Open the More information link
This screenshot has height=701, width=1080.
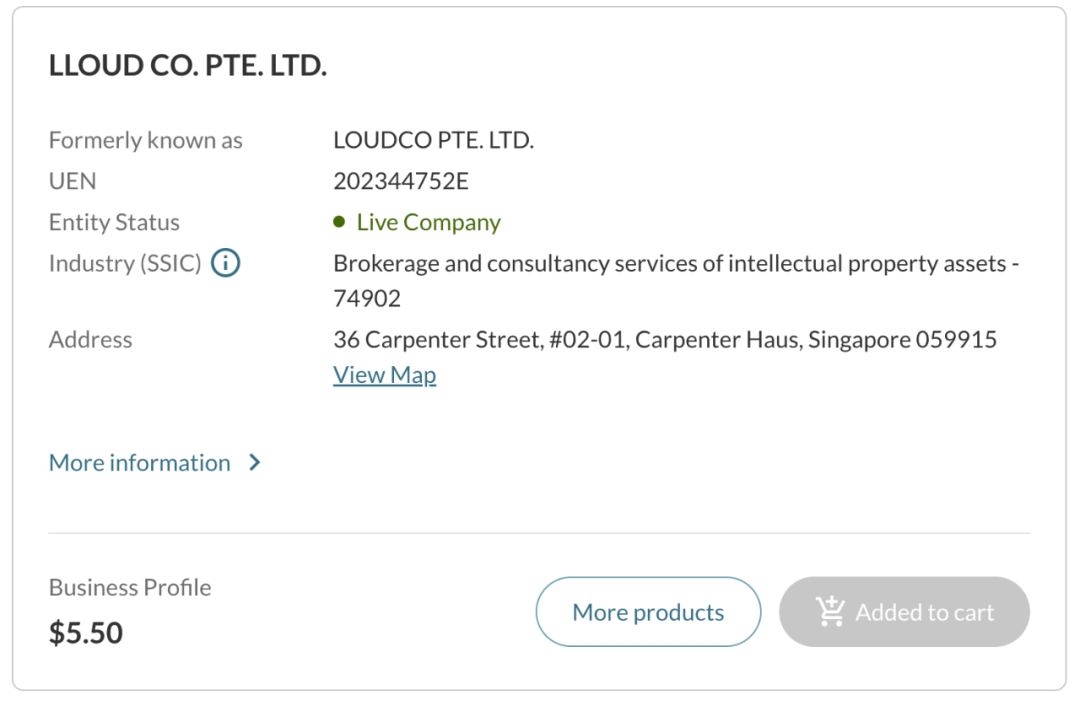point(140,463)
